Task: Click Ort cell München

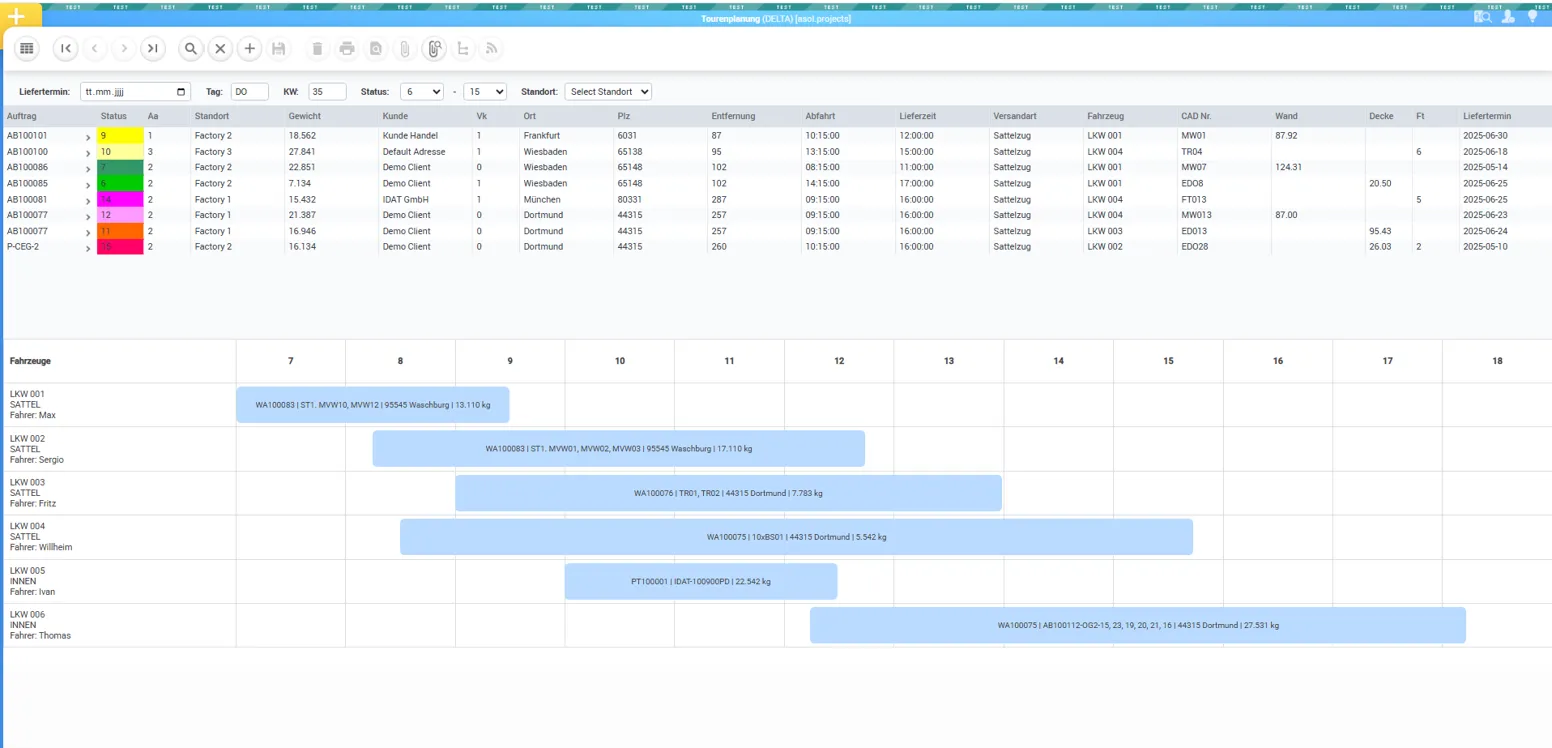Action: [x=539, y=199]
